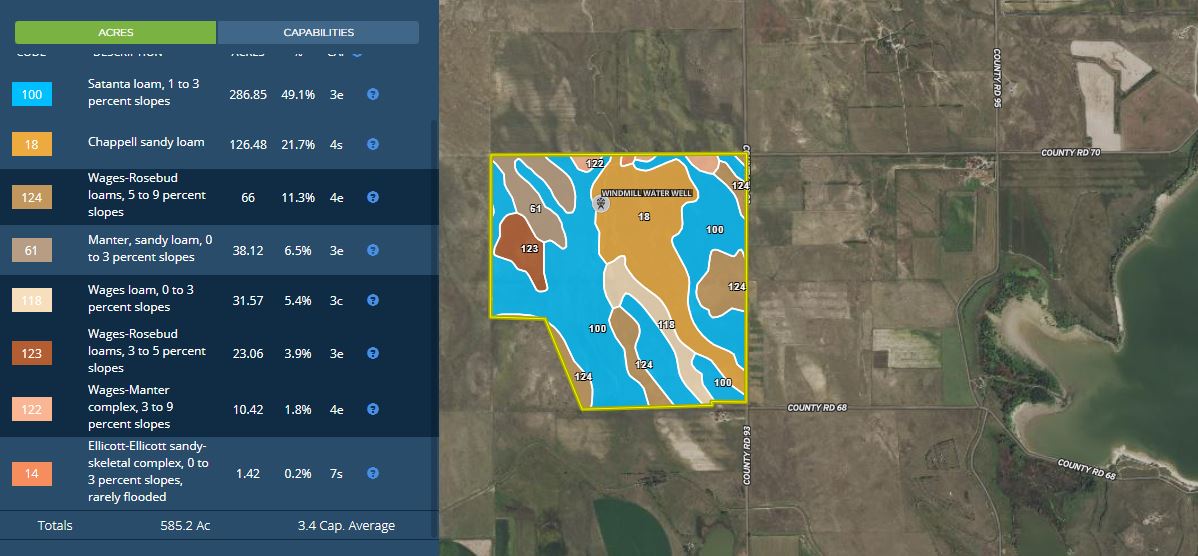The height and width of the screenshot is (556, 1198).
Task: Select the Acres tab
Action: 116,32
